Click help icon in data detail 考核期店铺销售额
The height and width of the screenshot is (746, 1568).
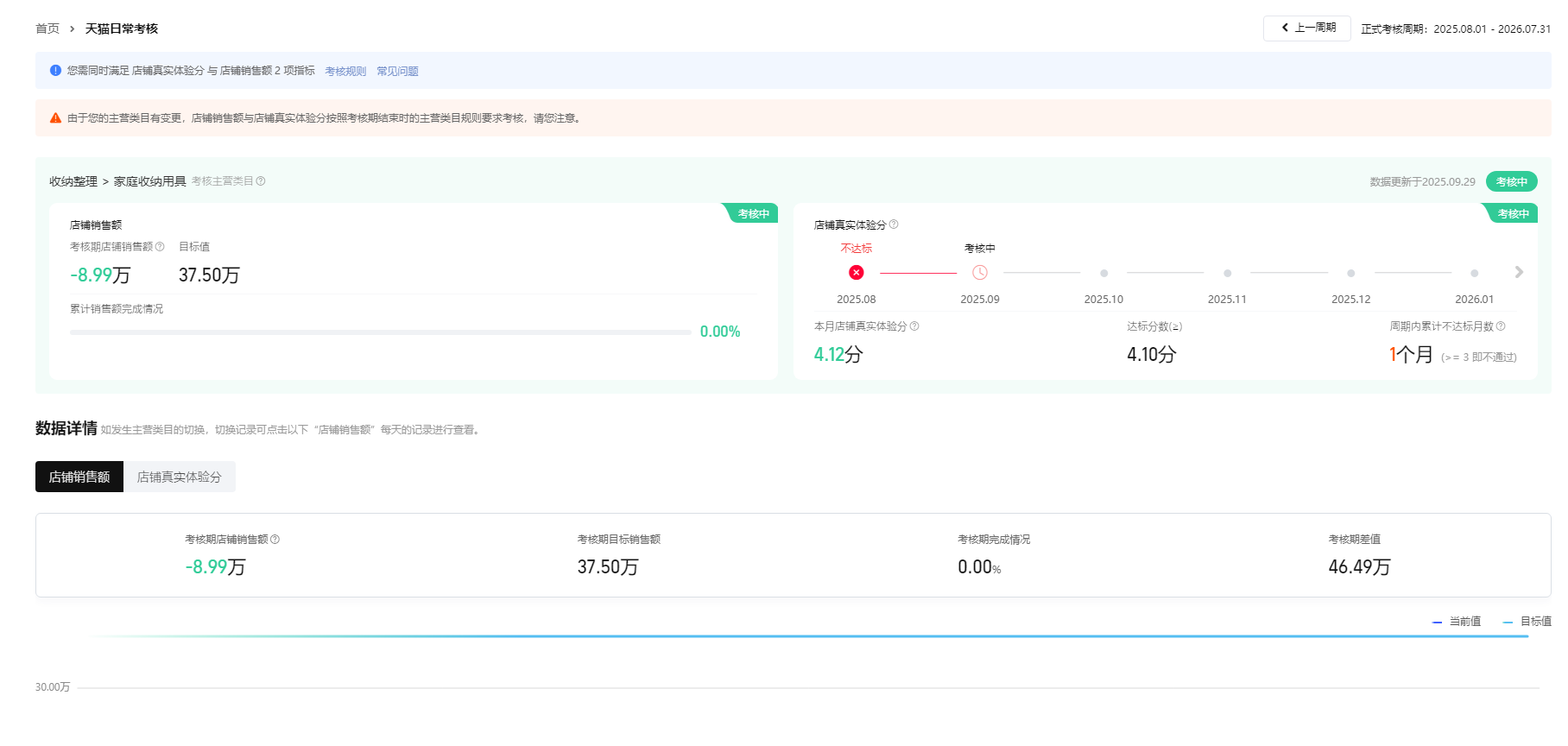coord(275,540)
